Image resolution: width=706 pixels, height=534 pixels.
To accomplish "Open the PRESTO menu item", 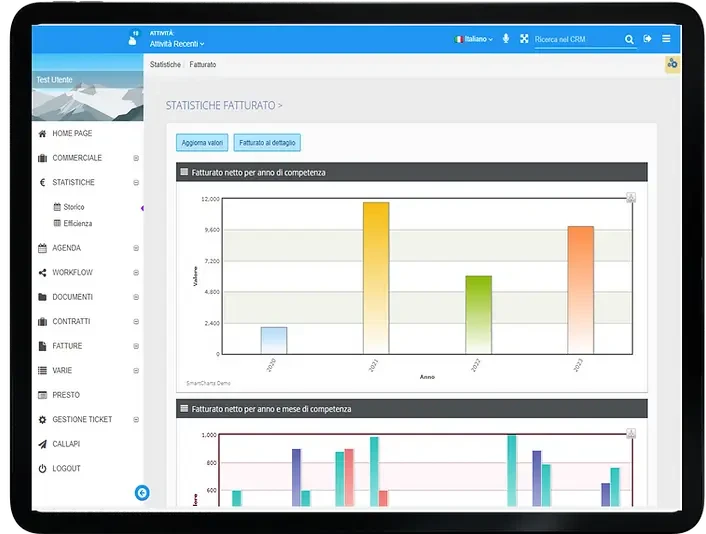I will [66, 395].
